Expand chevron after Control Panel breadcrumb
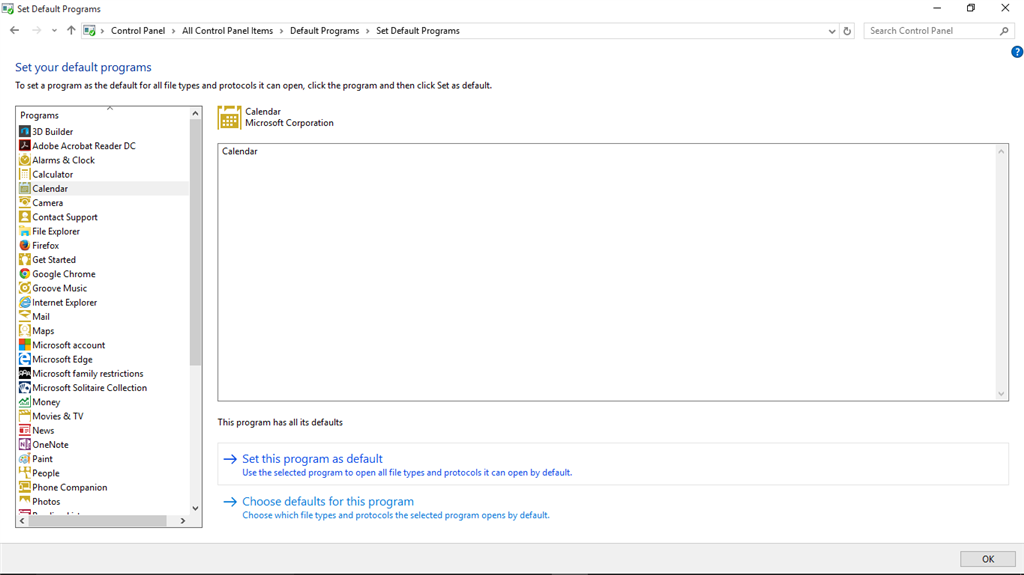 pyautogui.click(x=174, y=31)
